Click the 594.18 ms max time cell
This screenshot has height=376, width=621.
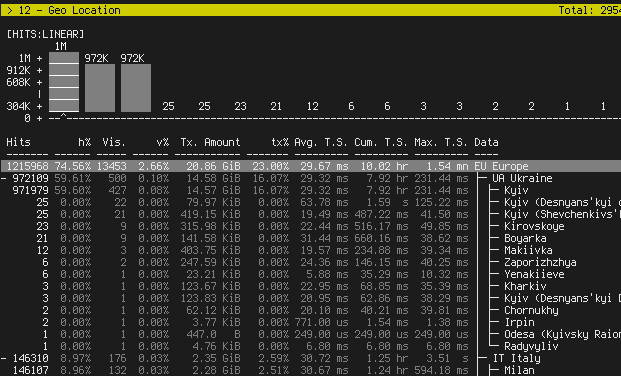tap(441, 370)
